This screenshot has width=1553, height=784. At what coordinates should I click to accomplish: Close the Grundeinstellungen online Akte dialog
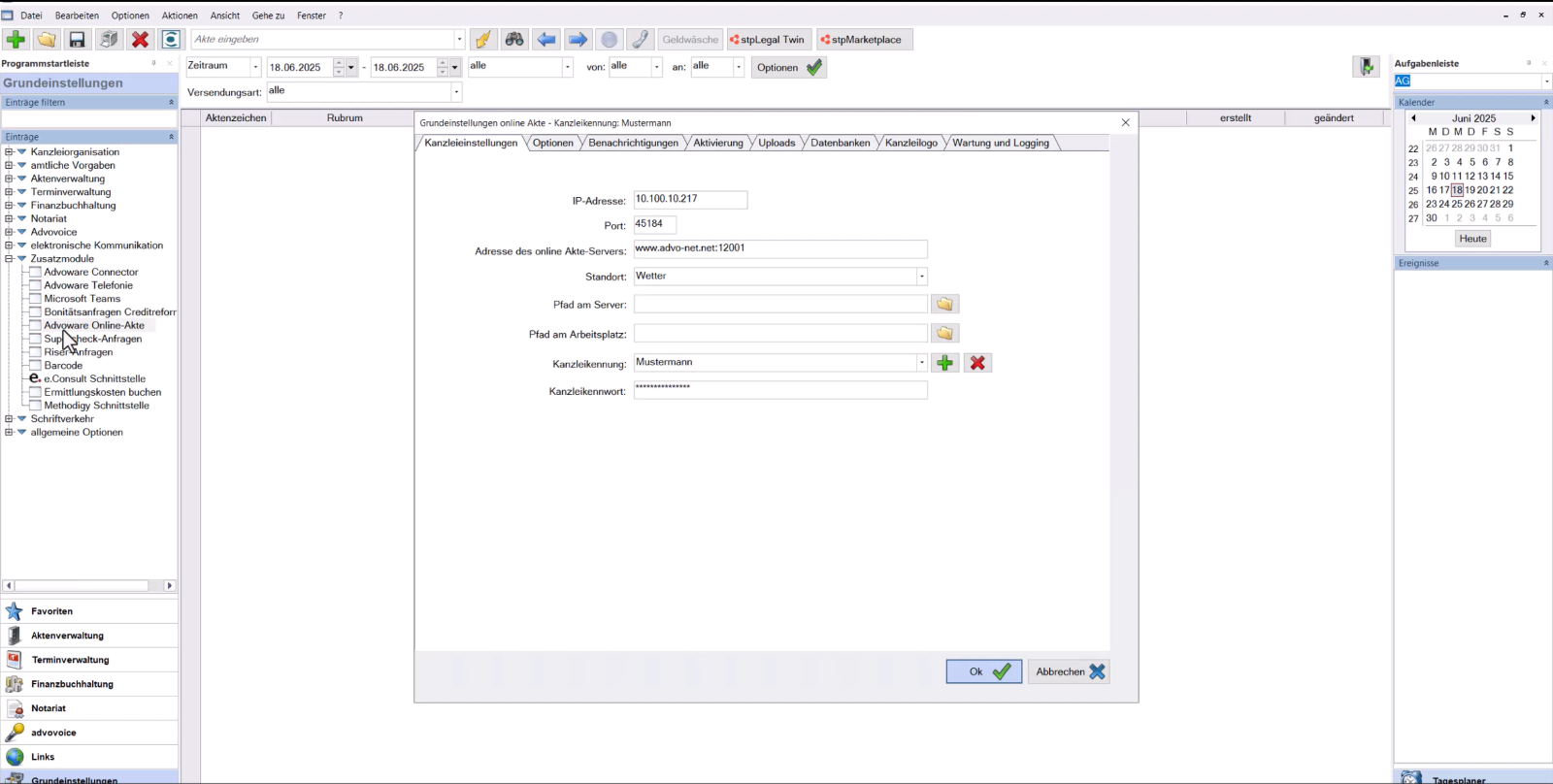click(x=1126, y=122)
